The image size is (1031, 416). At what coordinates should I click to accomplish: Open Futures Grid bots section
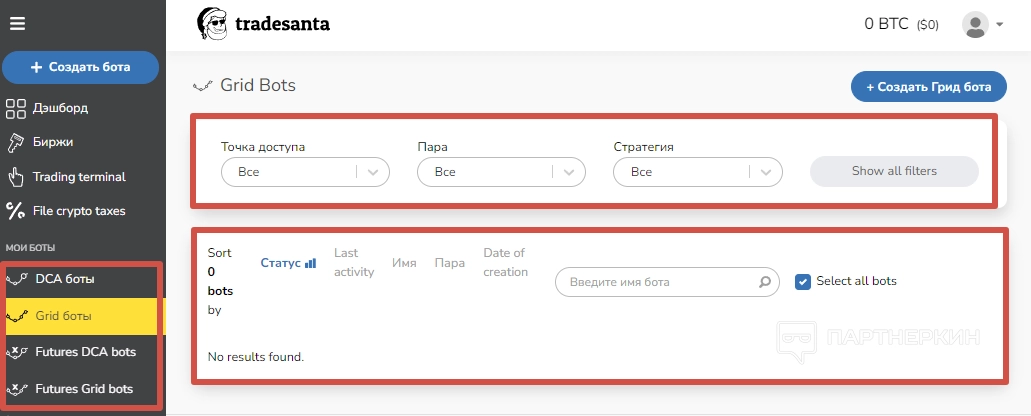pyautogui.click(x=84, y=388)
